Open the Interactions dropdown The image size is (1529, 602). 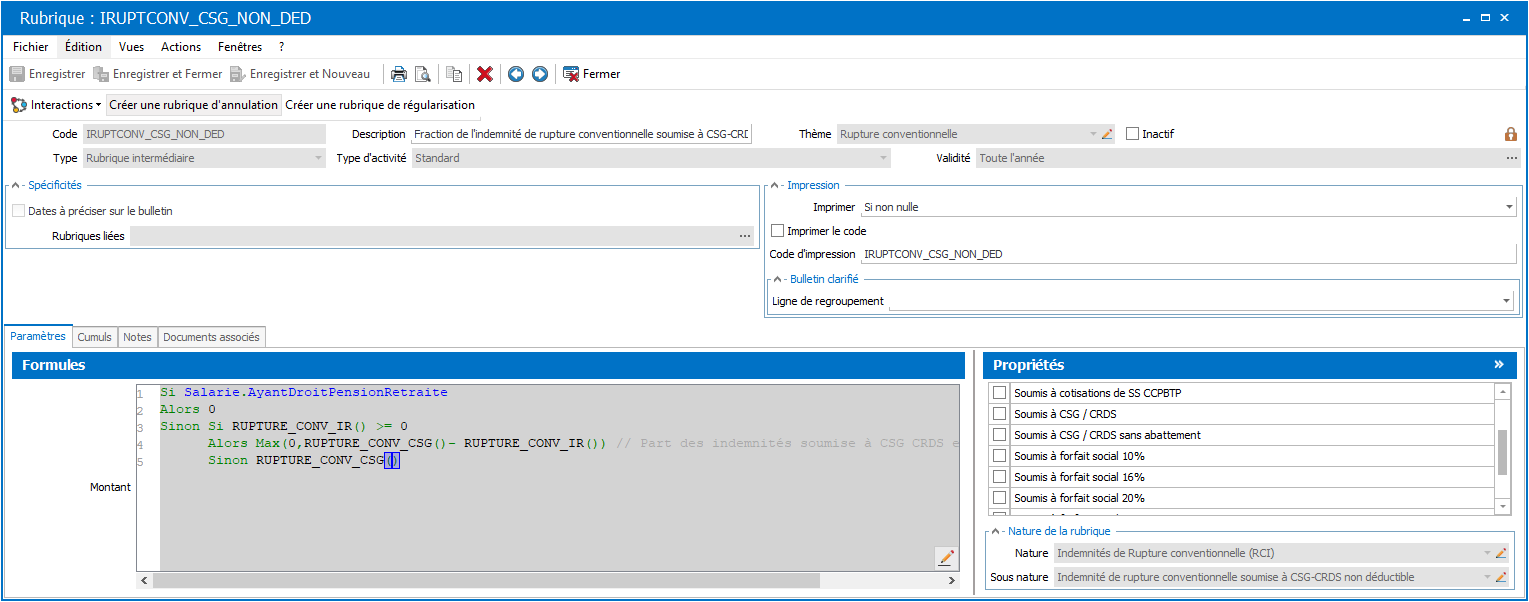(x=56, y=105)
